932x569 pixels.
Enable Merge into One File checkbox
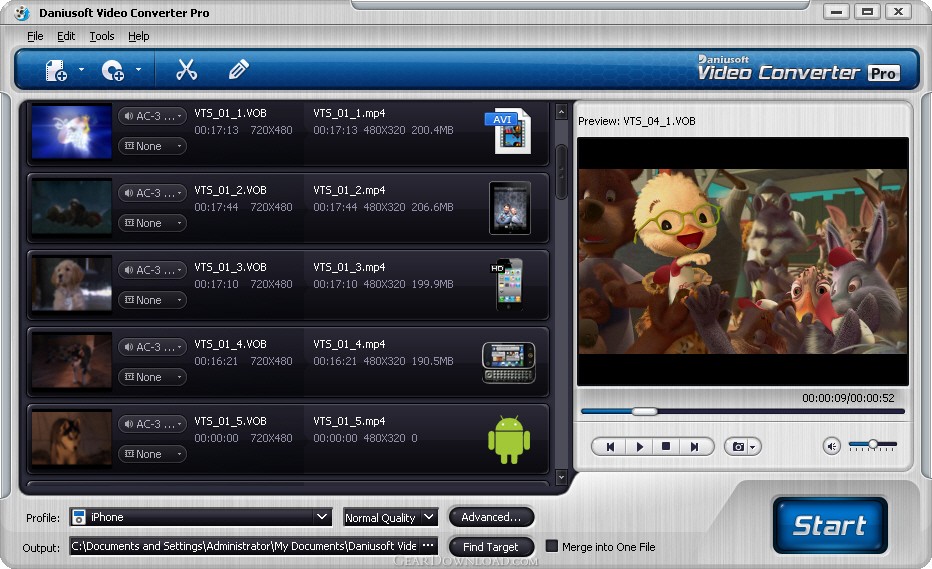(552, 546)
